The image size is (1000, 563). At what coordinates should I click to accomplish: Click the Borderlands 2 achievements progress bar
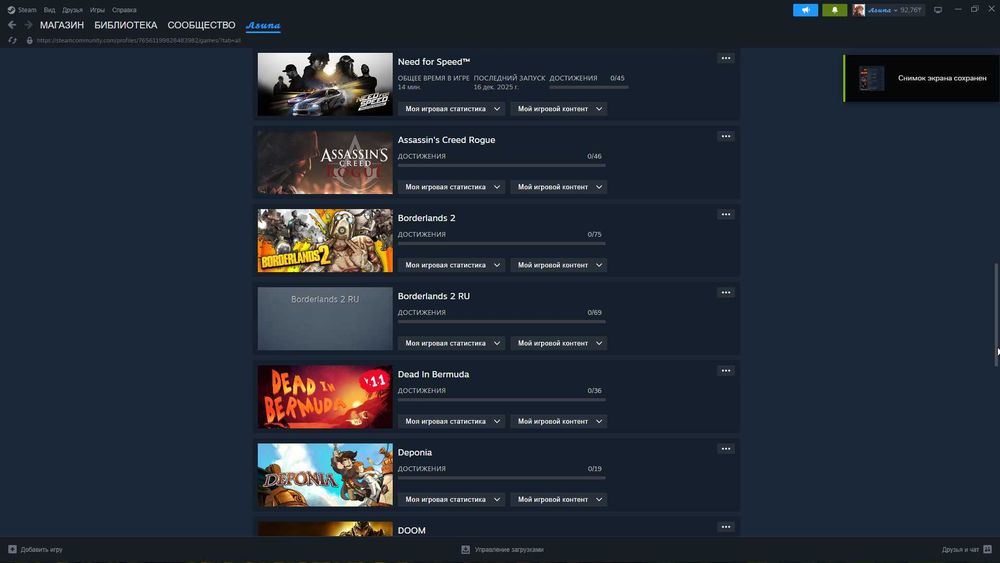point(501,243)
